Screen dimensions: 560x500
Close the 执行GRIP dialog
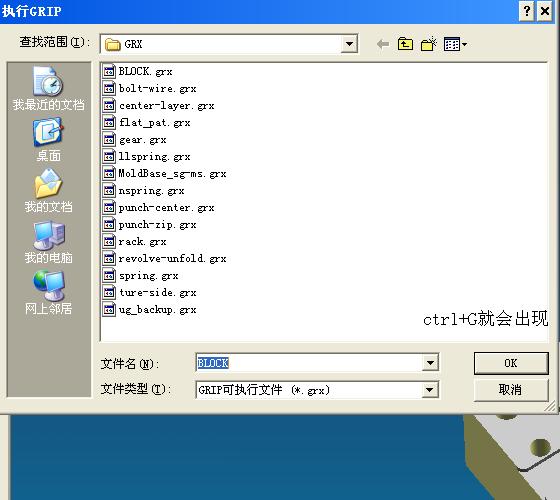tap(545, 11)
